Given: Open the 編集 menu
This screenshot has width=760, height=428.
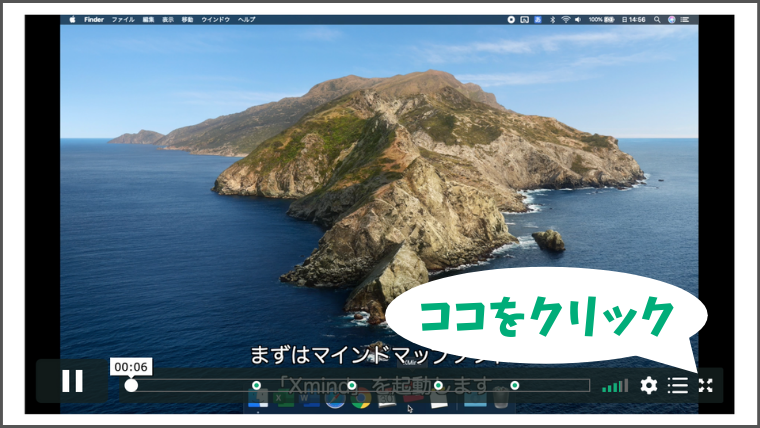Looking at the screenshot, I should (148, 19).
